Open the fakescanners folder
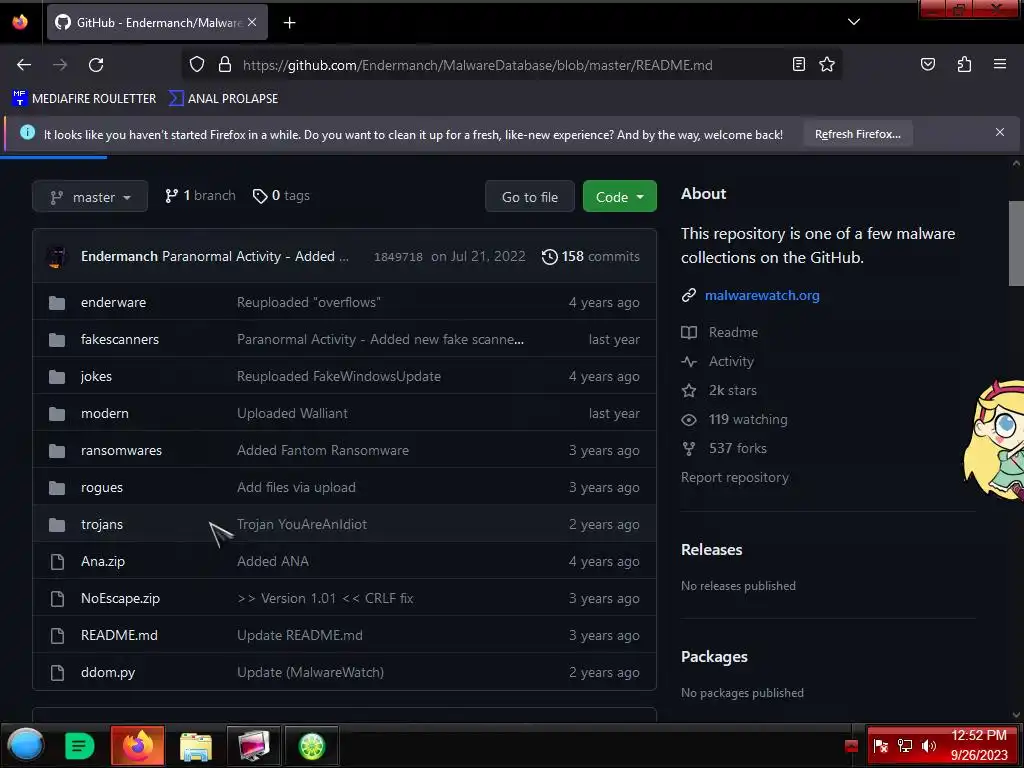Image resolution: width=1024 pixels, height=768 pixels. click(120, 339)
